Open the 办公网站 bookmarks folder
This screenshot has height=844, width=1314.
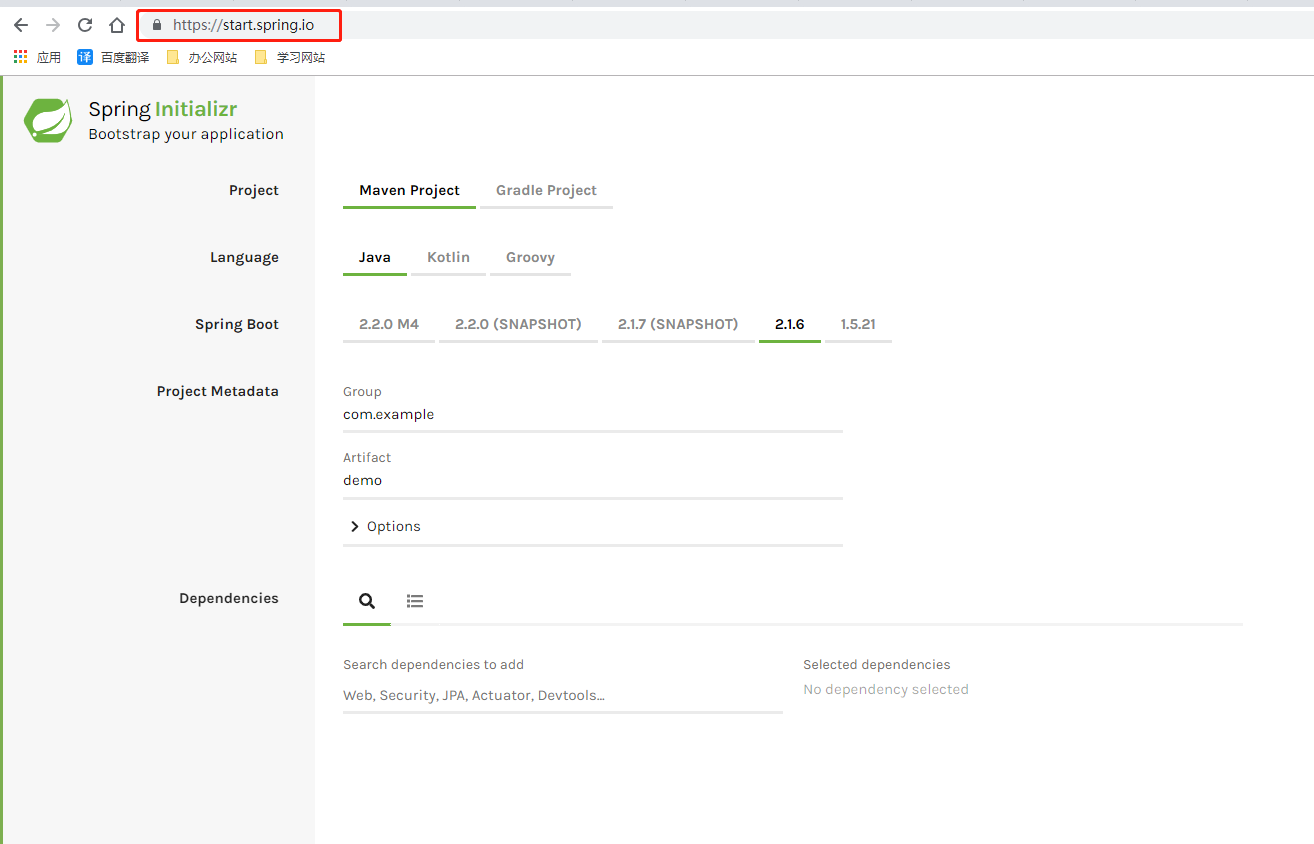(202, 56)
